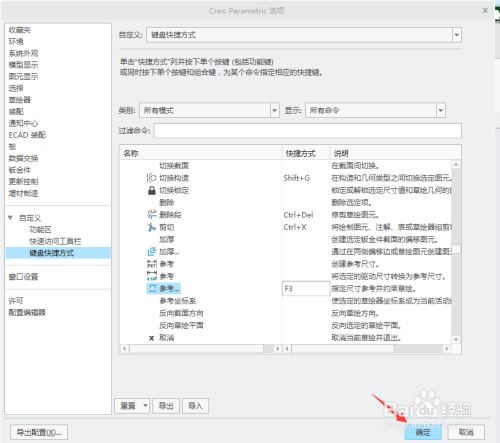Viewport: 500px width, 443px height.
Task: Select 增材制造 in the left panel
Action: (x=23, y=193)
